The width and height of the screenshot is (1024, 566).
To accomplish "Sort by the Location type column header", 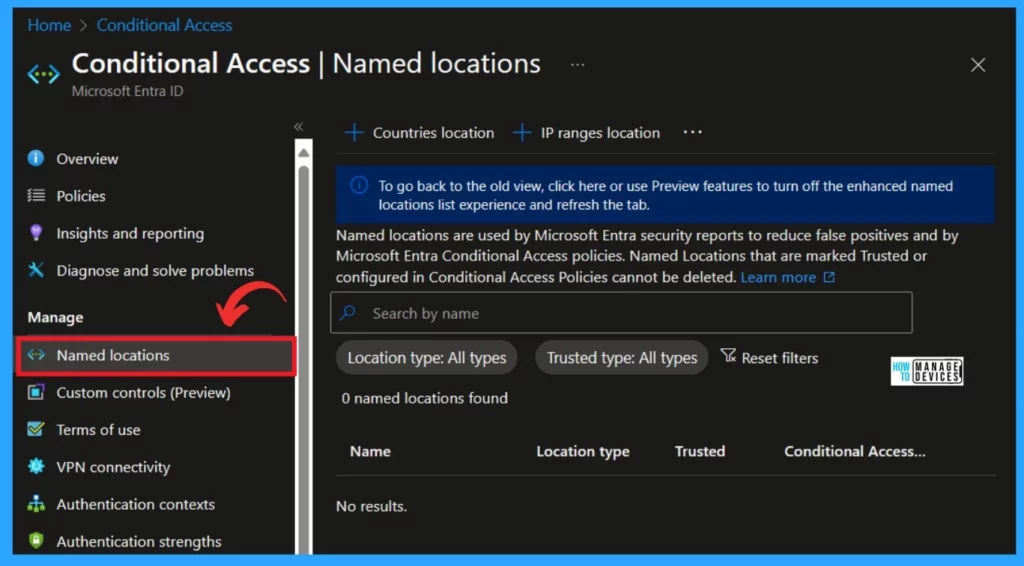I will [583, 451].
